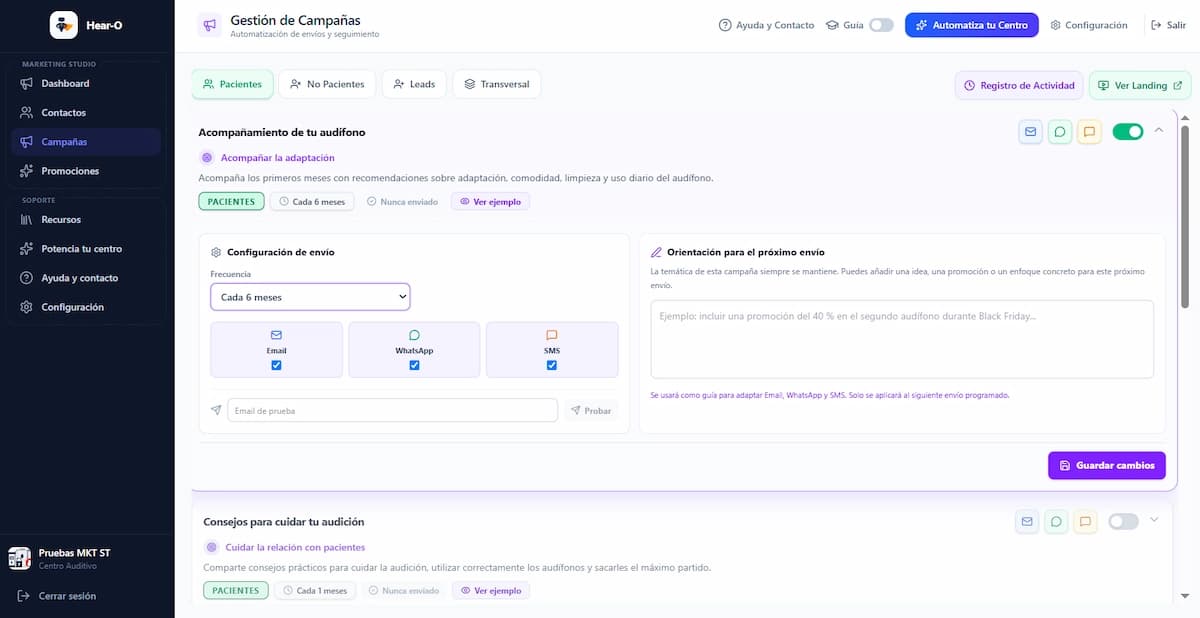1200x618 pixels.
Task: Click the Hear-O logo icon
Action: pos(64,25)
